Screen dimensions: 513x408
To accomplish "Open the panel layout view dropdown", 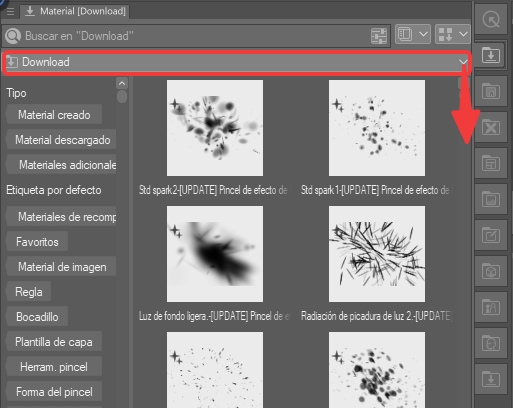I will (x=413, y=35).
